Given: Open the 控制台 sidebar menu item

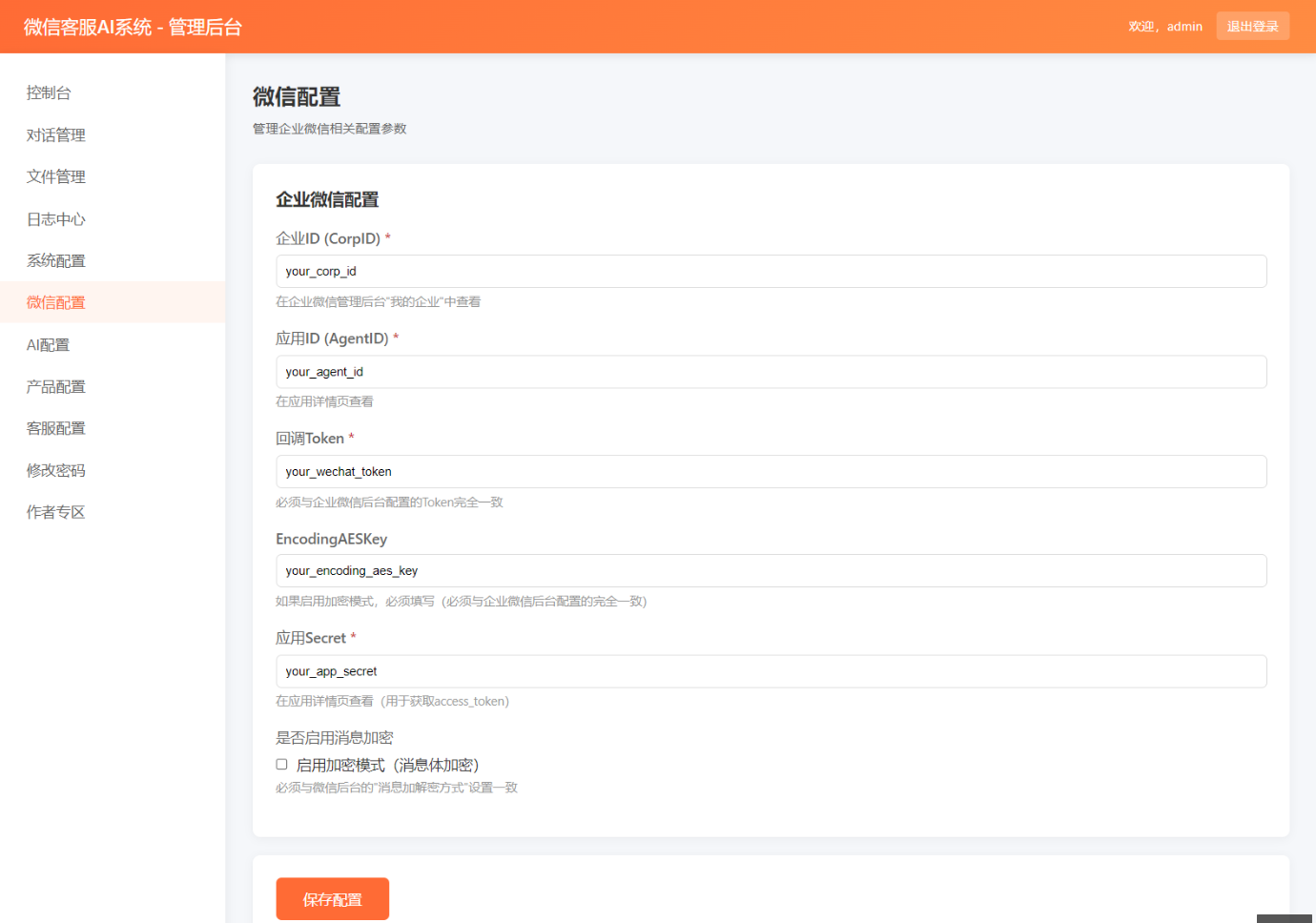Looking at the screenshot, I should (x=49, y=92).
